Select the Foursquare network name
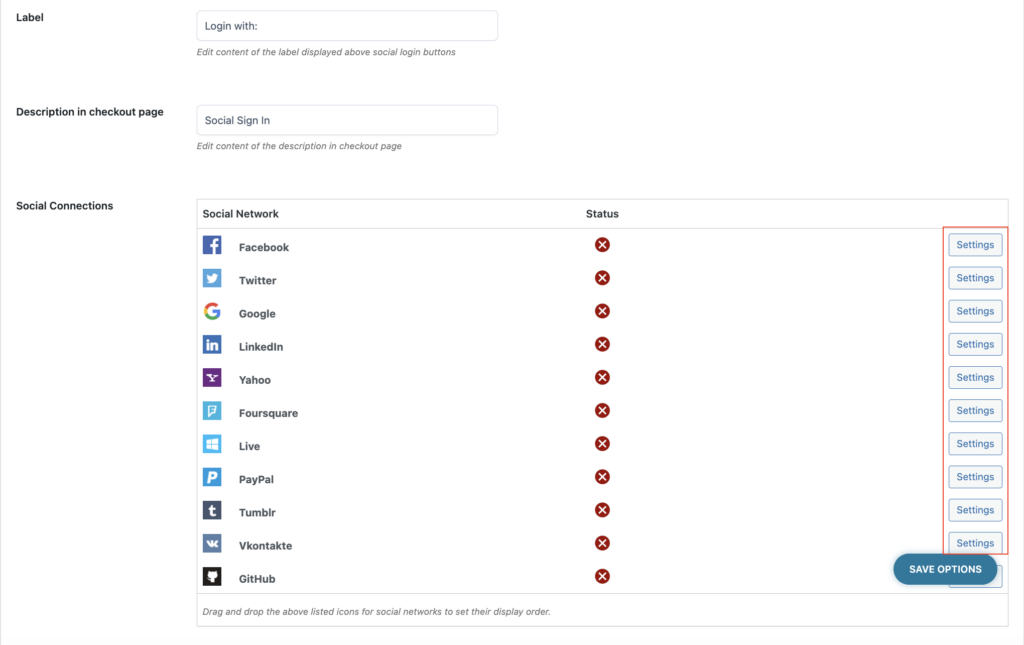This screenshot has width=1024, height=645. coord(268,413)
